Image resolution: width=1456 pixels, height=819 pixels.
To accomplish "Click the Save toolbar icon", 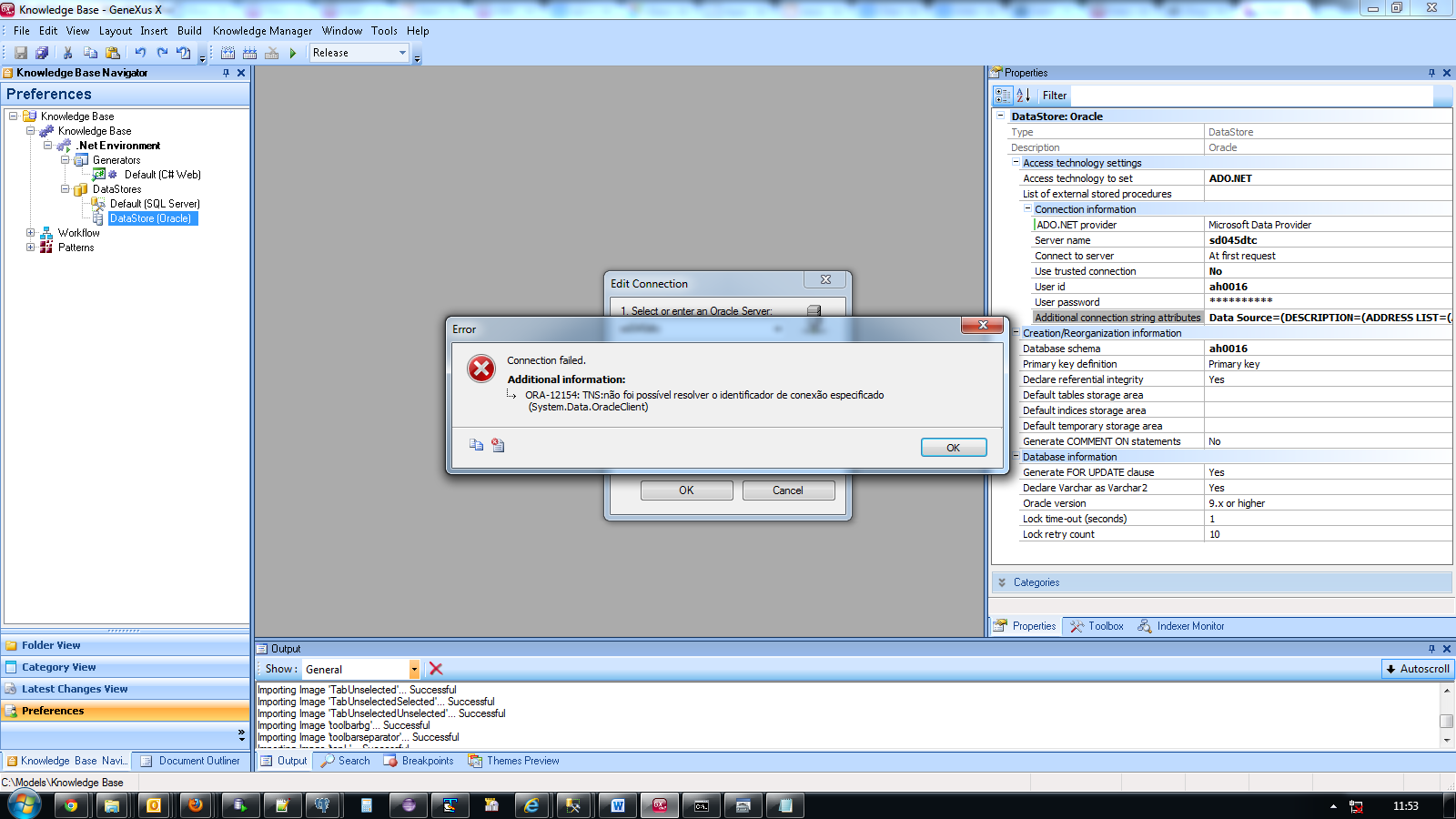I will click(x=21, y=53).
